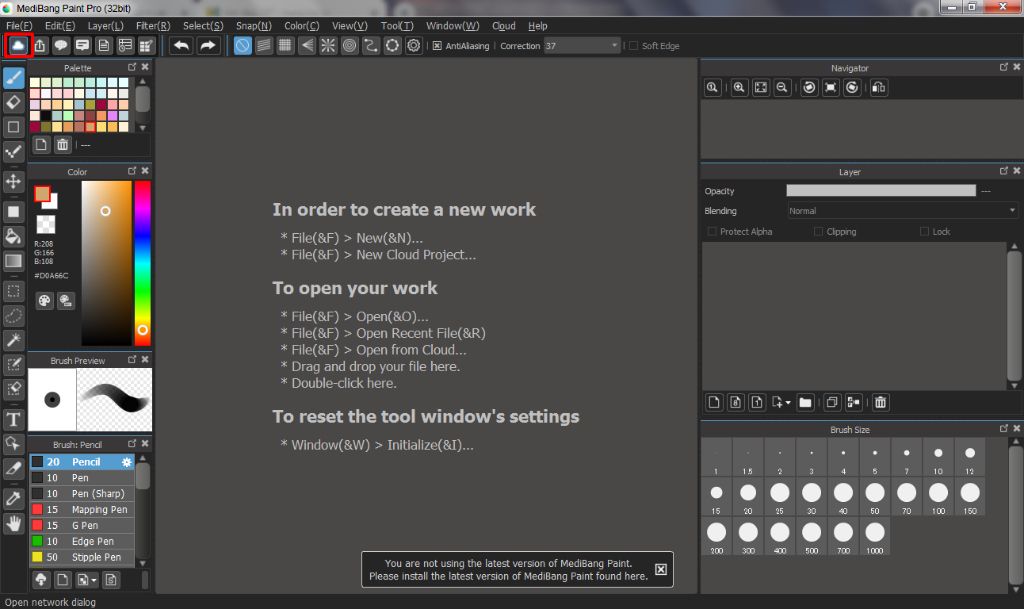Click the Layer list scrollbar
Image resolution: width=1024 pixels, height=609 pixels.
pos(1014,316)
